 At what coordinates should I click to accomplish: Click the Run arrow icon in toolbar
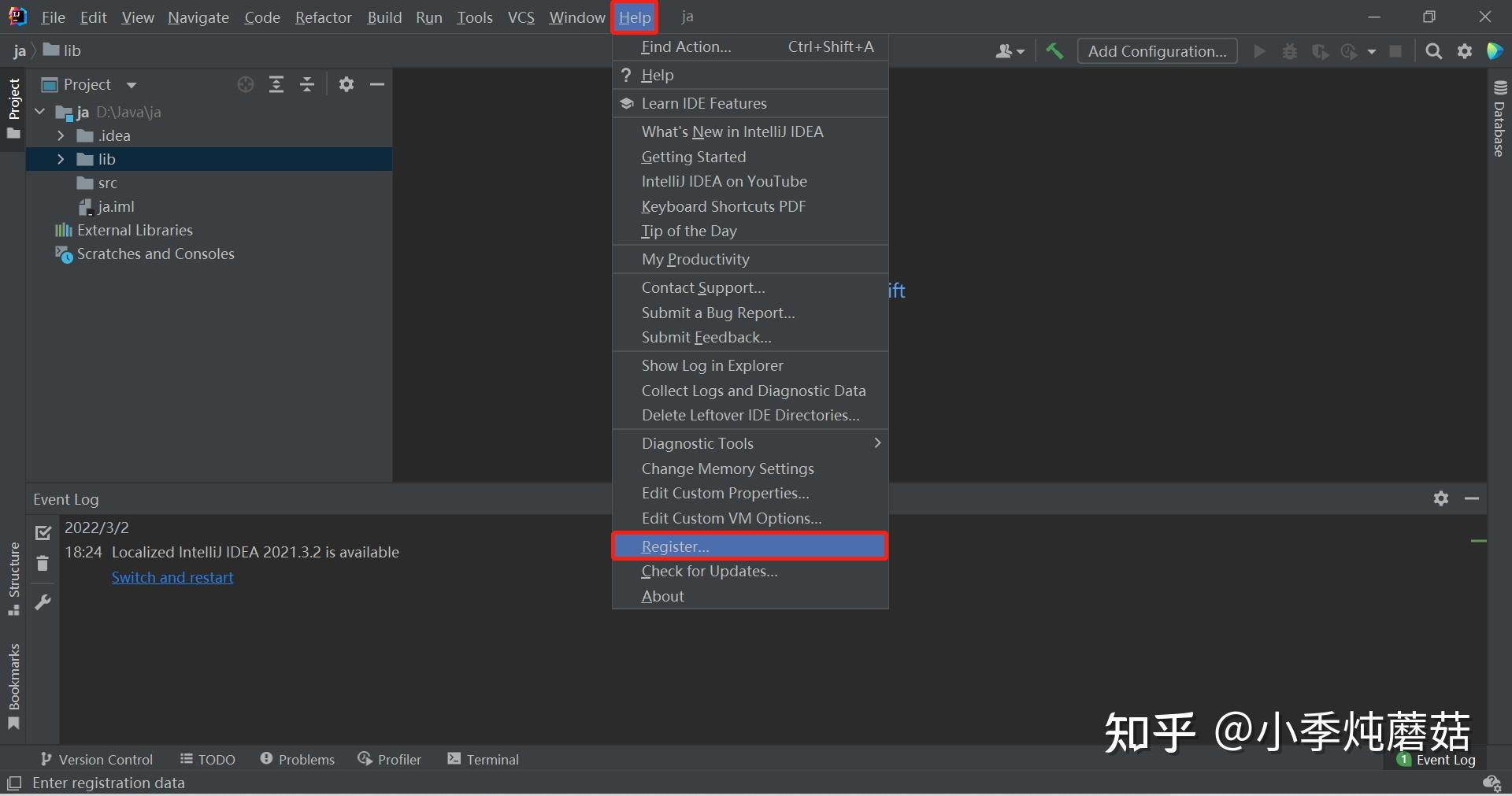(1259, 51)
